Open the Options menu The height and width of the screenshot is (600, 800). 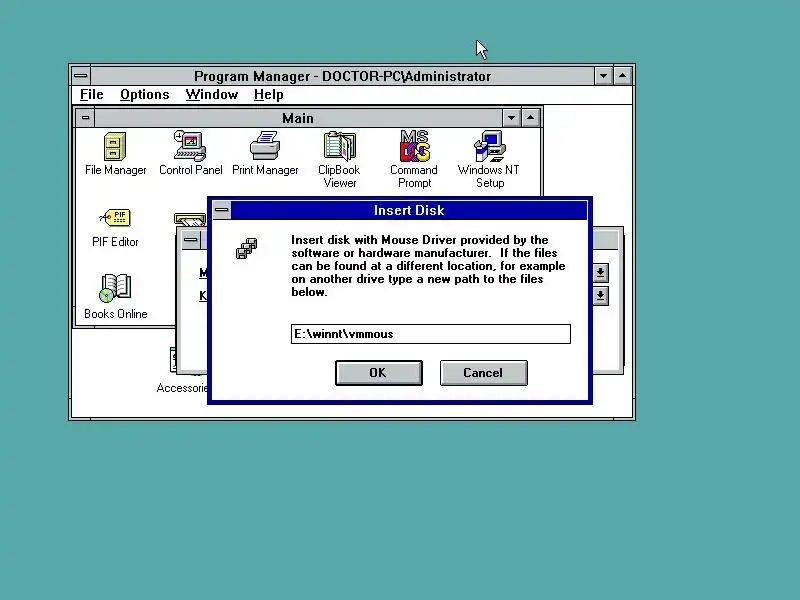point(144,94)
